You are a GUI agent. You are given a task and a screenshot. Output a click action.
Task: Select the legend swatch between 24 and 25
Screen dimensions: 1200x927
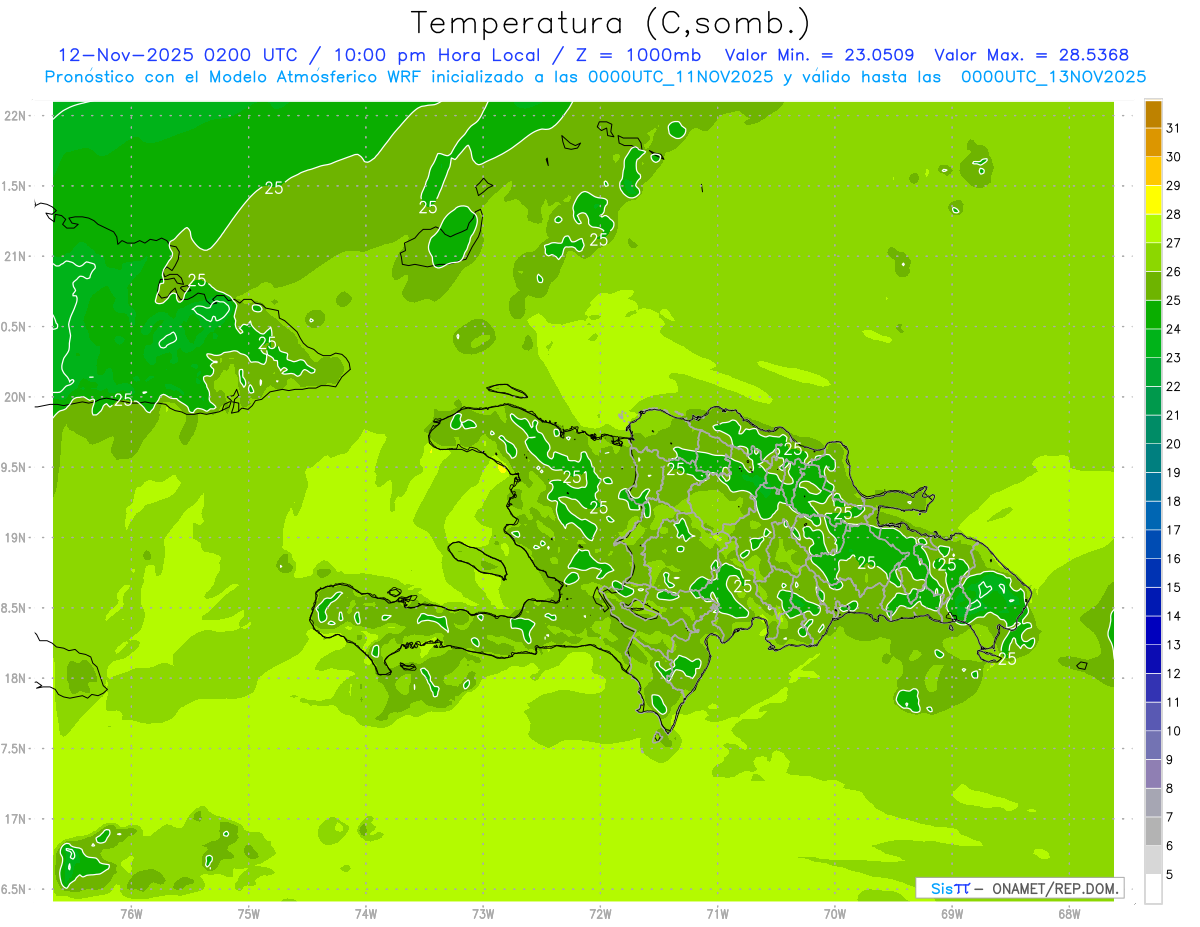point(1153,315)
